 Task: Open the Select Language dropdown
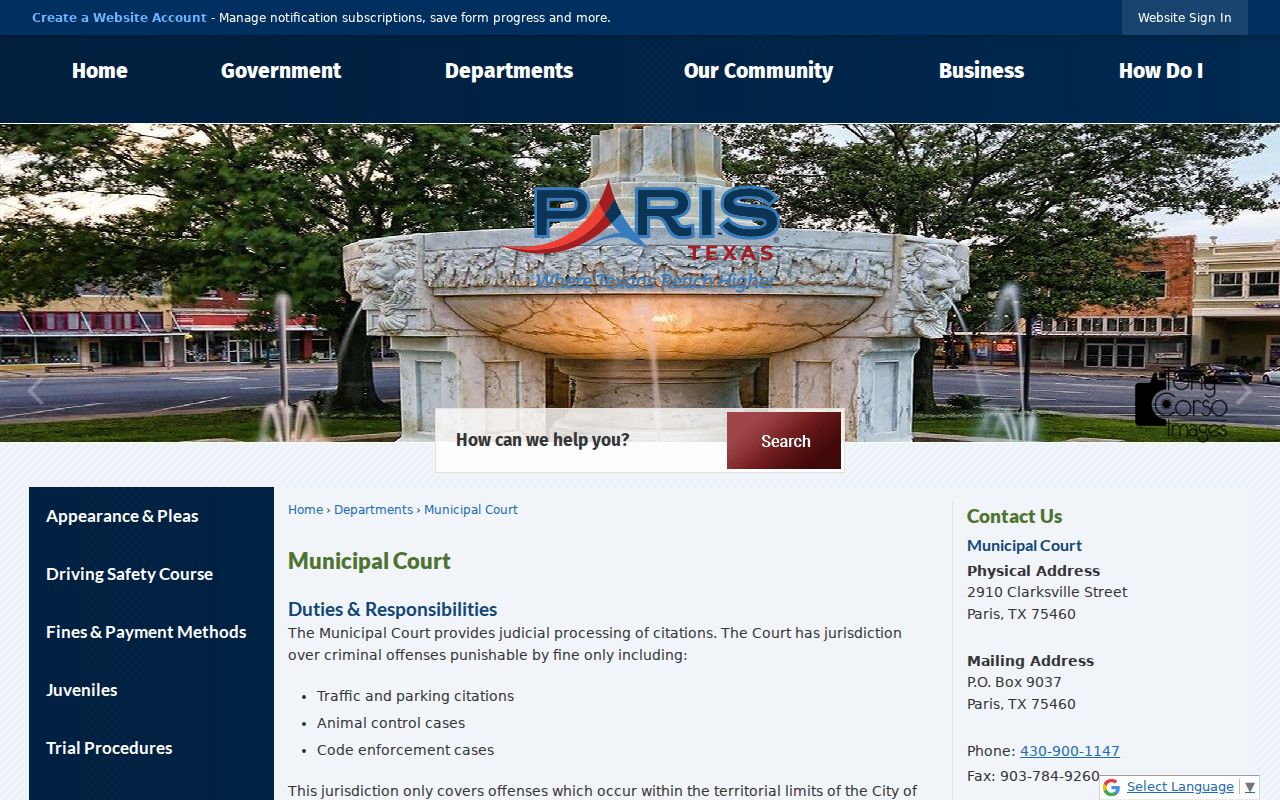[1190, 787]
